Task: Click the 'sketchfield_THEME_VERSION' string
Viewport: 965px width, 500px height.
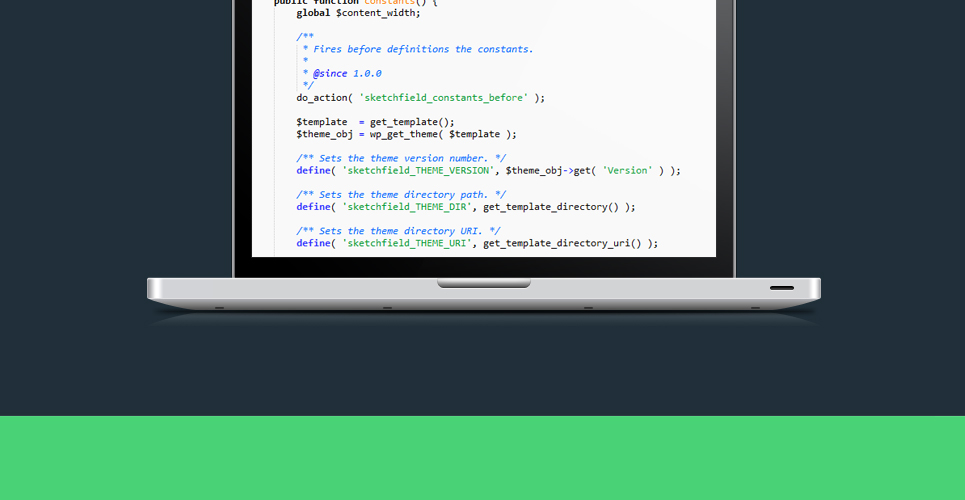Action: (x=418, y=171)
